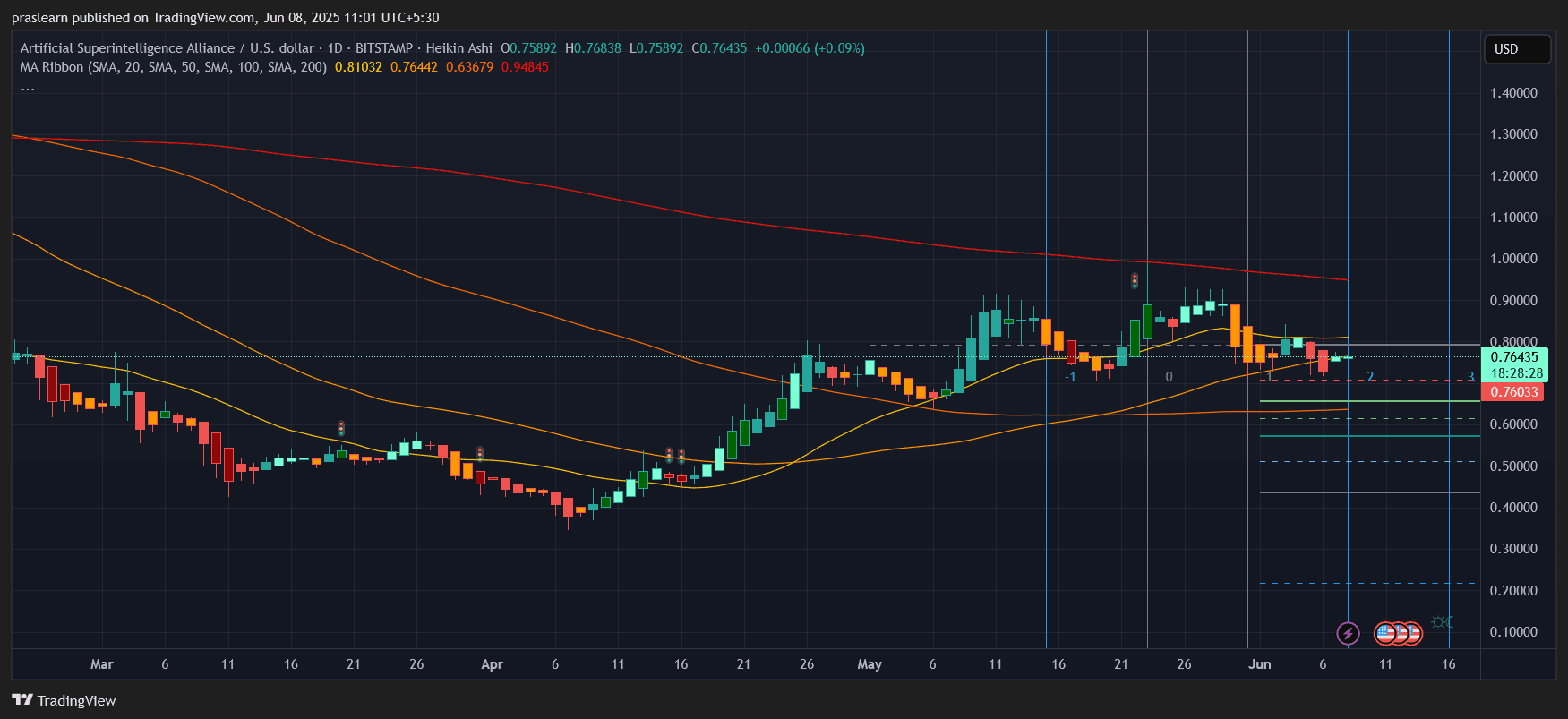The image size is (1568, 719).
Task: Click the current price label 0.76435
Action: tap(1514, 357)
